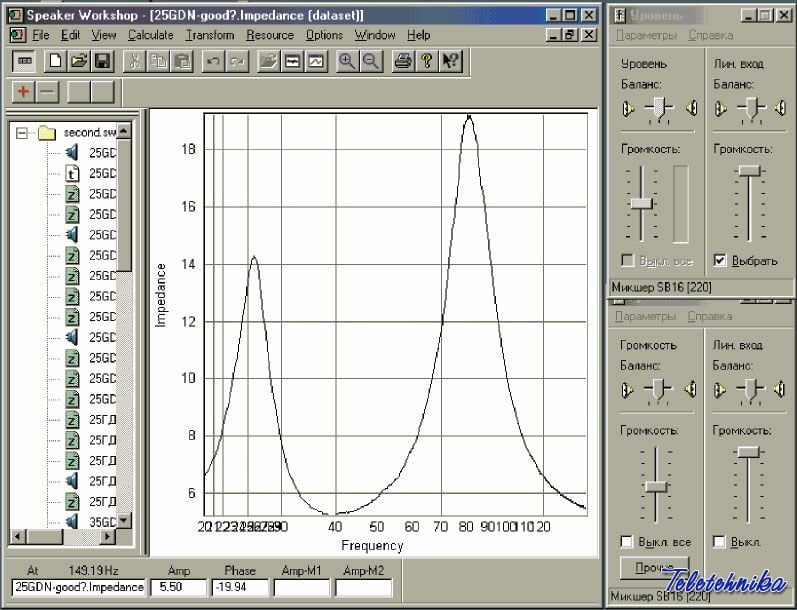Click the Уровень volume slider in top mixer
This screenshot has height=610, width=797.
point(641,203)
